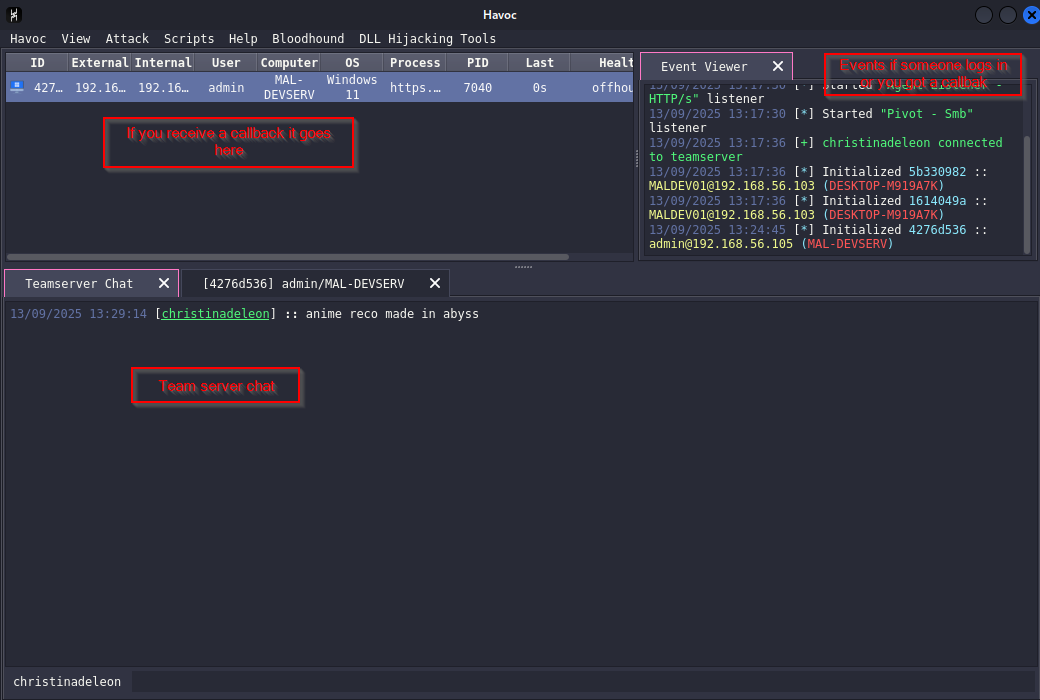Click the https process cell
Image resolution: width=1040 pixels, height=700 pixels.
pos(415,87)
